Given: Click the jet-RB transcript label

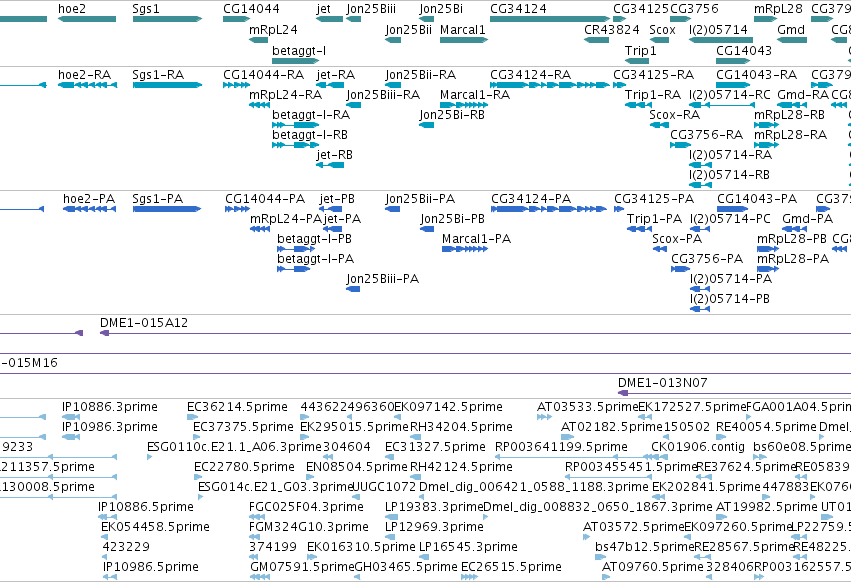Looking at the screenshot, I should tap(334, 155).
